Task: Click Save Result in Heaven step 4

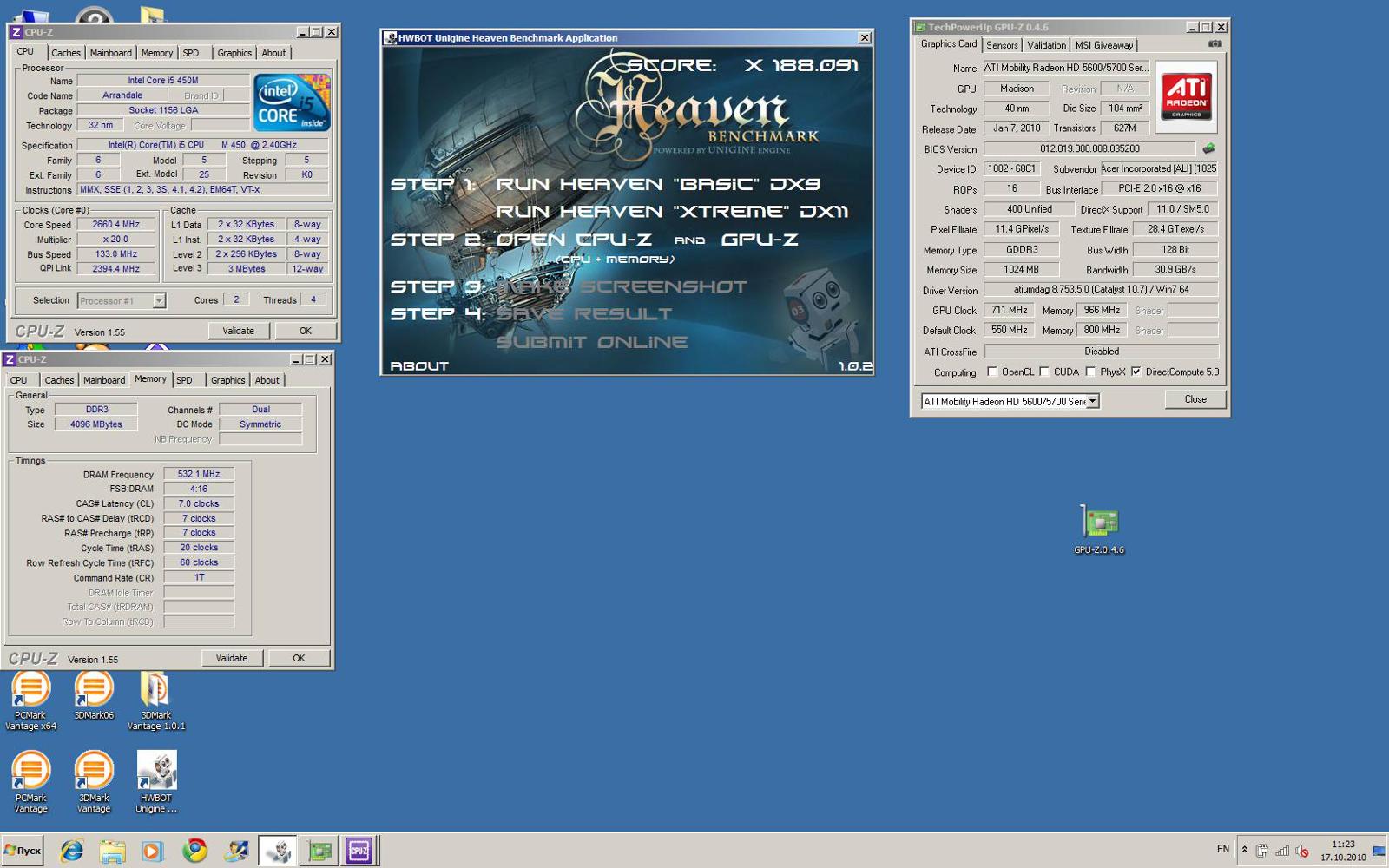Action: click(x=583, y=314)
